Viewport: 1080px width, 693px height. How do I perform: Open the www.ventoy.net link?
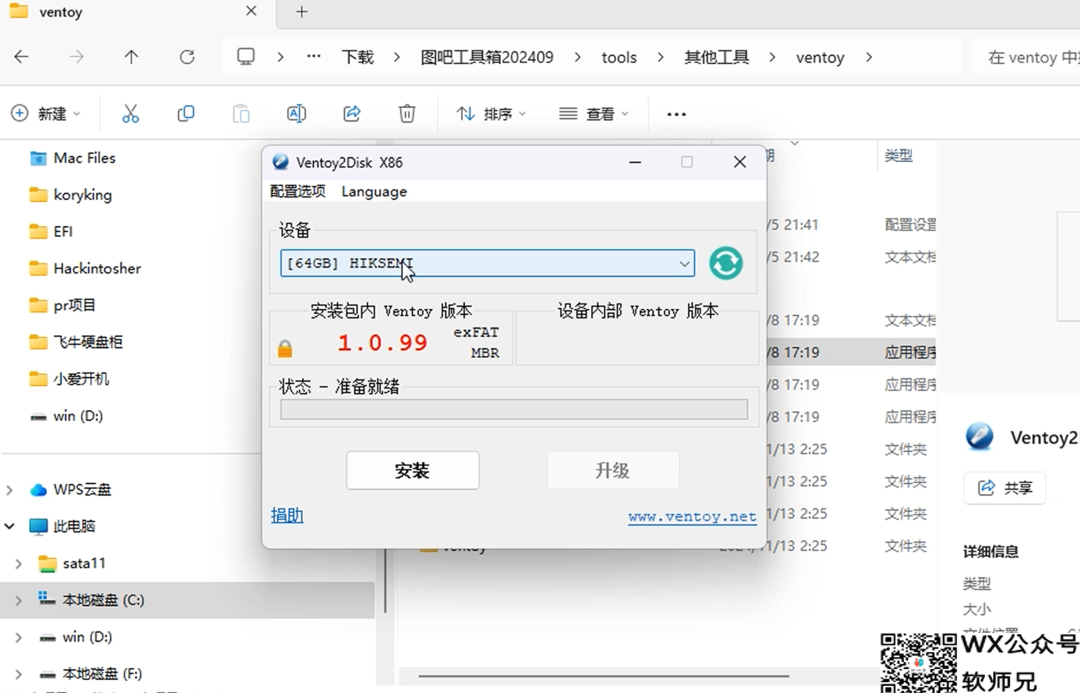(692, 517)
